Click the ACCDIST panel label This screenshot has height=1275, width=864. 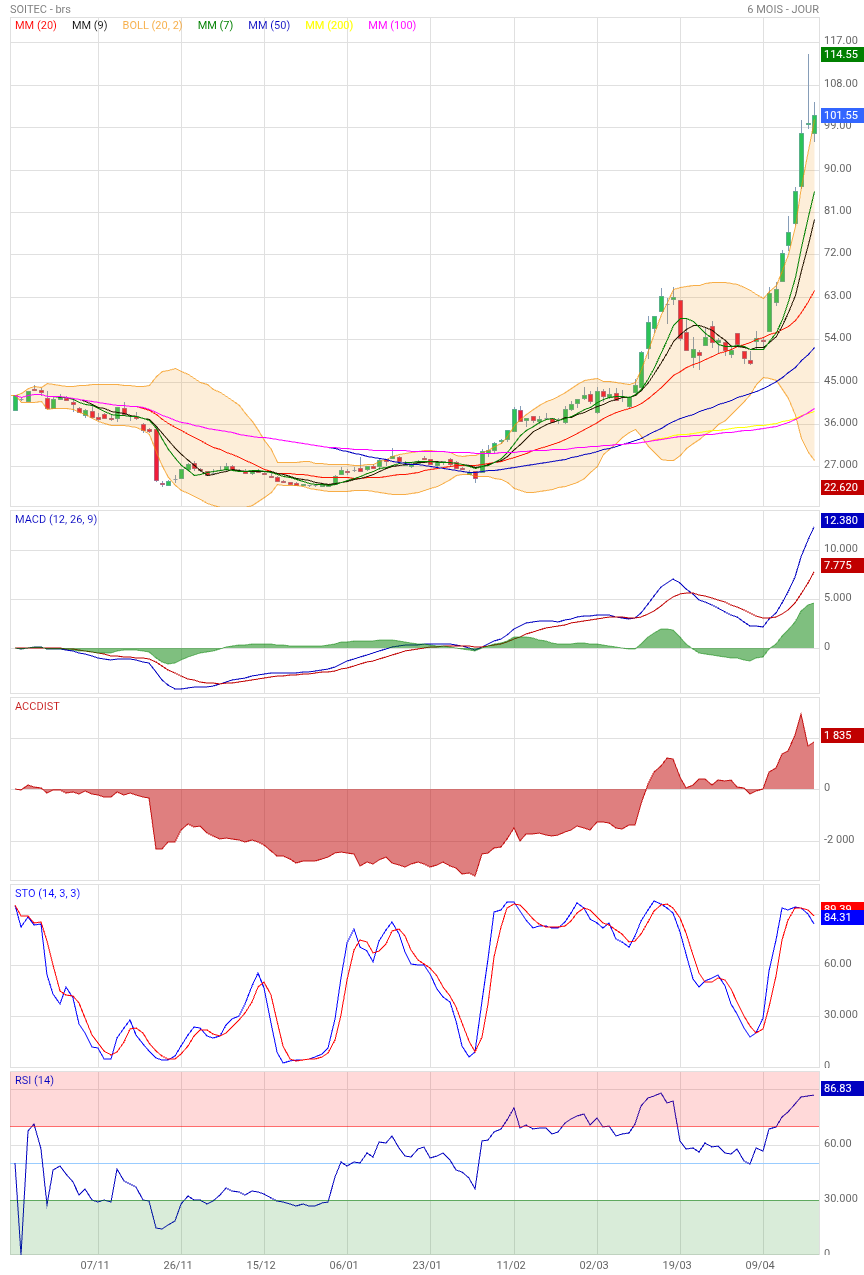click(37, 706)
